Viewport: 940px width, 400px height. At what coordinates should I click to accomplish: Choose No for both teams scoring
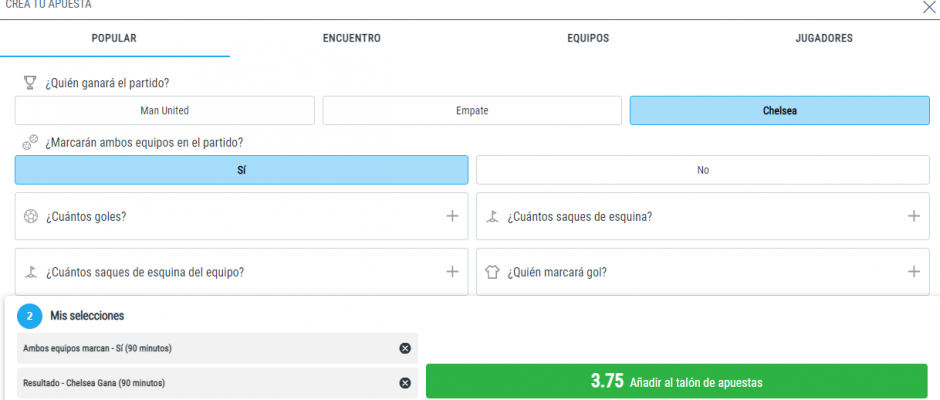702,170
